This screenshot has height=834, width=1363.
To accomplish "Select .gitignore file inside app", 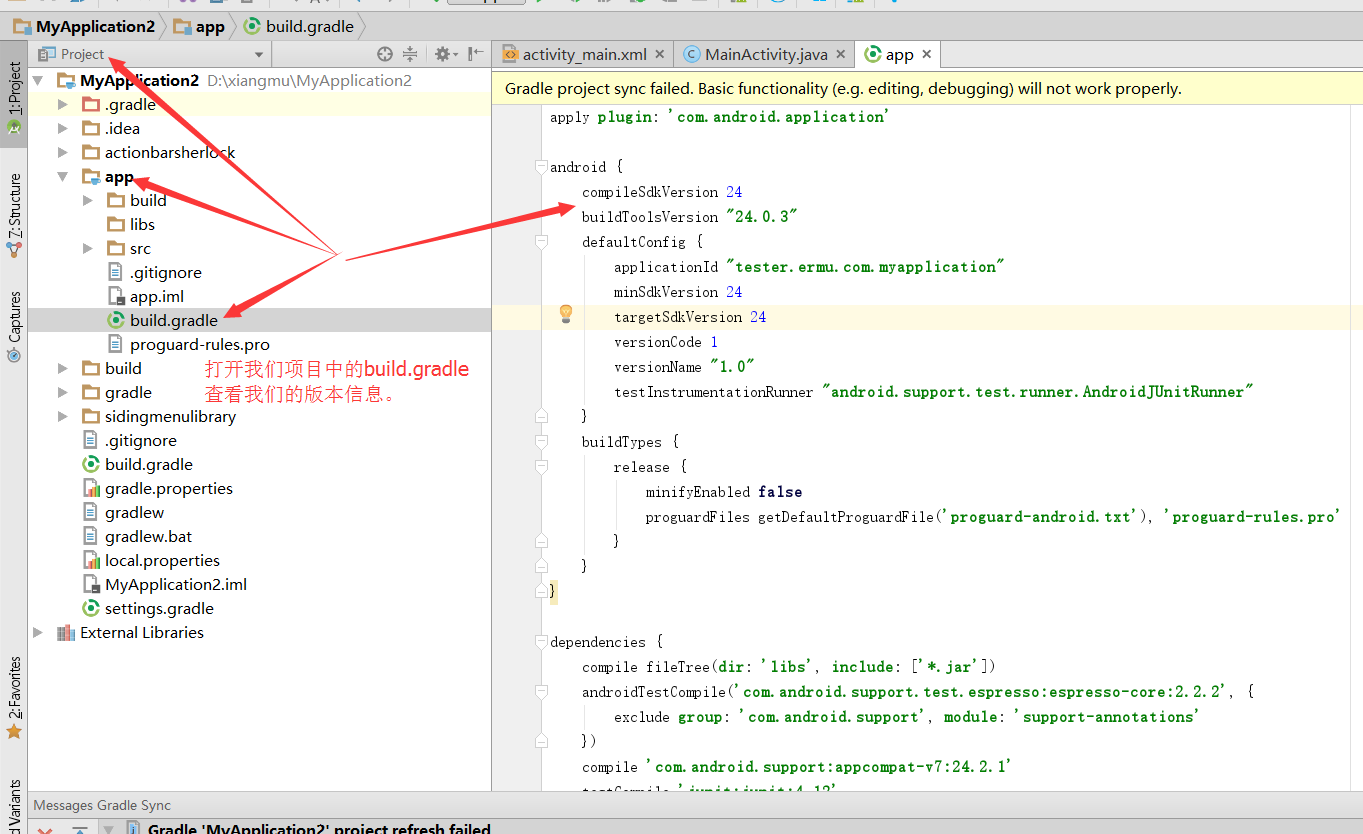I will (166, 272).
